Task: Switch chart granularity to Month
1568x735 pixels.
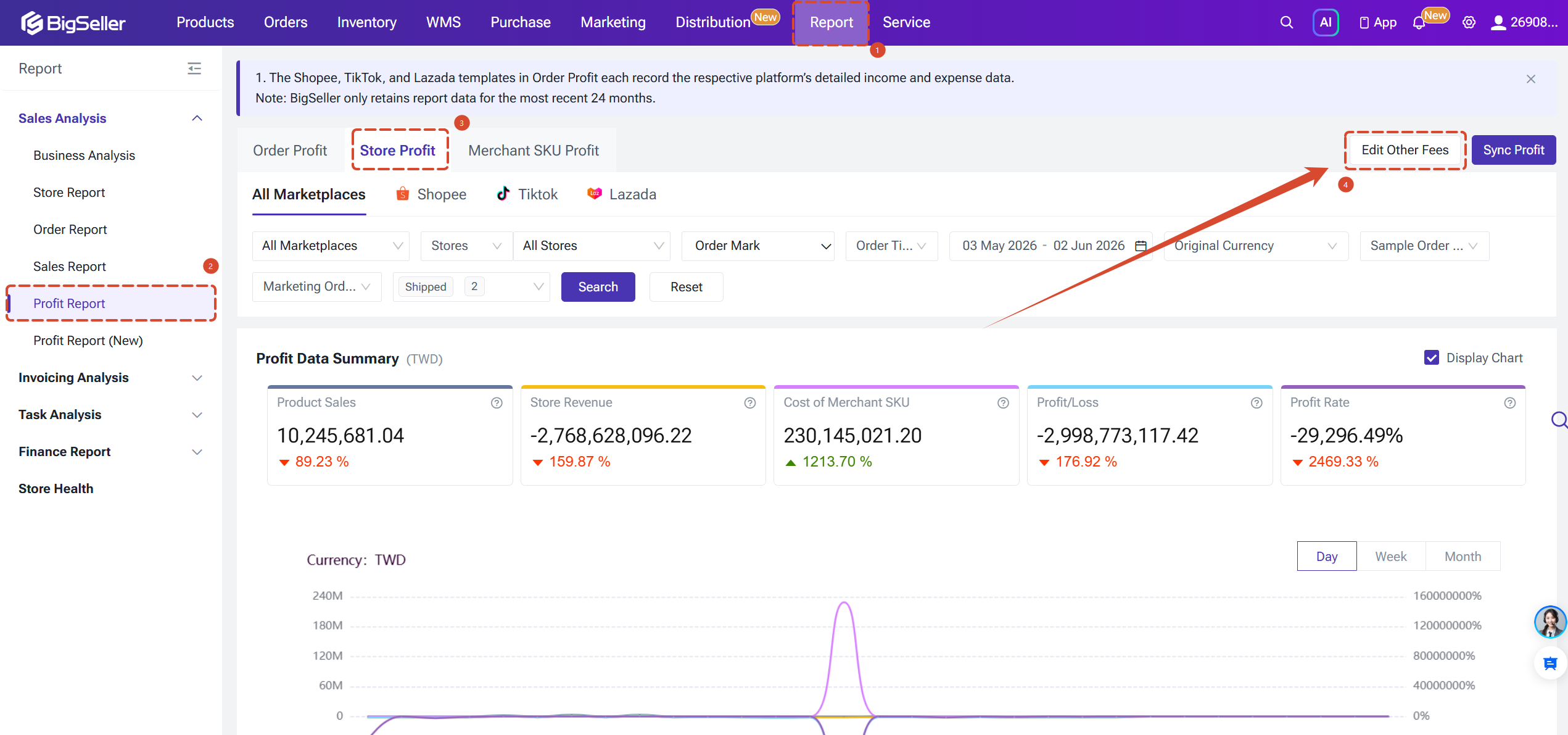Action: click(x=1463, y=557)
